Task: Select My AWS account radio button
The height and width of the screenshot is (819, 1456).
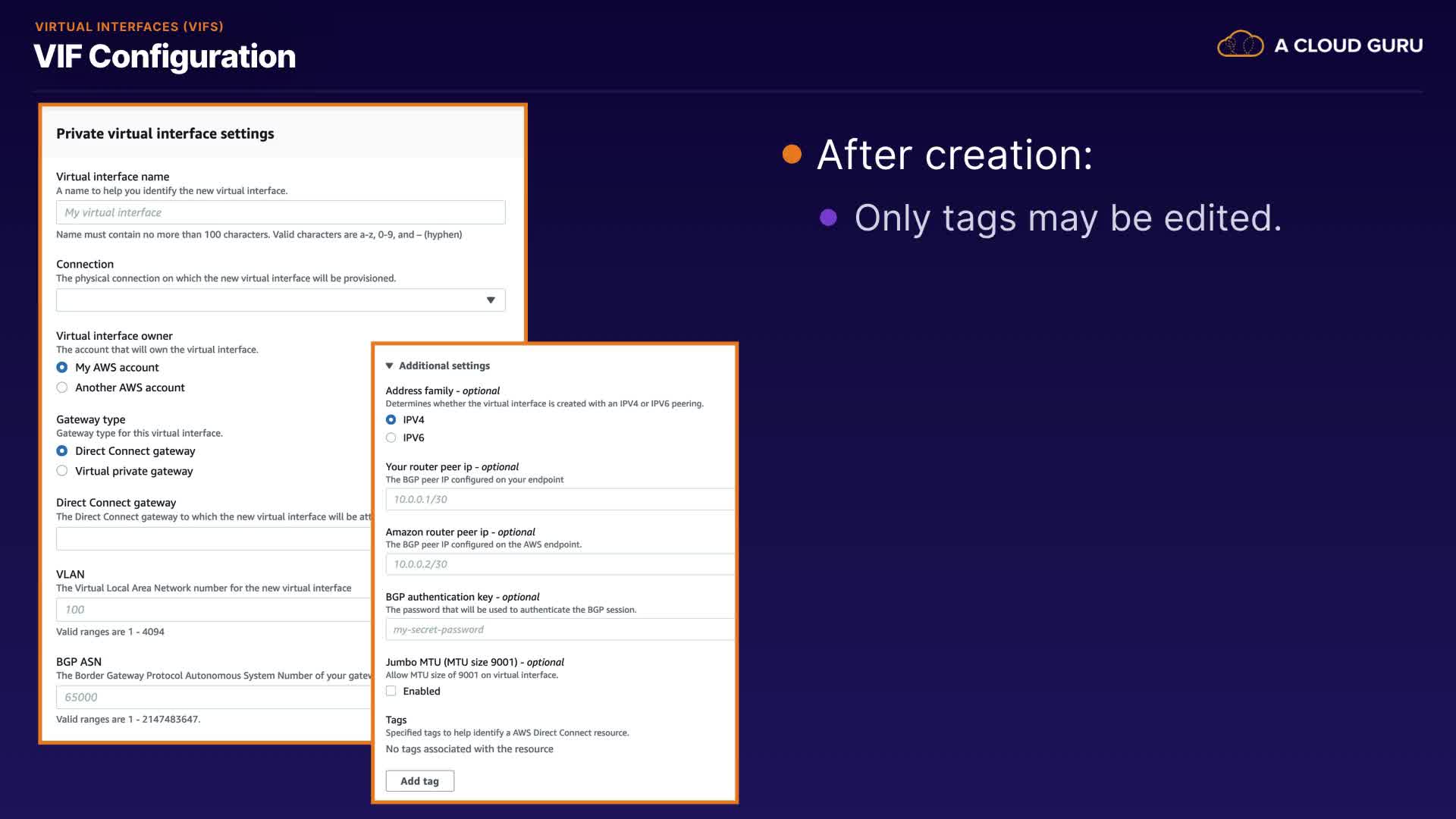Action: (62, 368)
